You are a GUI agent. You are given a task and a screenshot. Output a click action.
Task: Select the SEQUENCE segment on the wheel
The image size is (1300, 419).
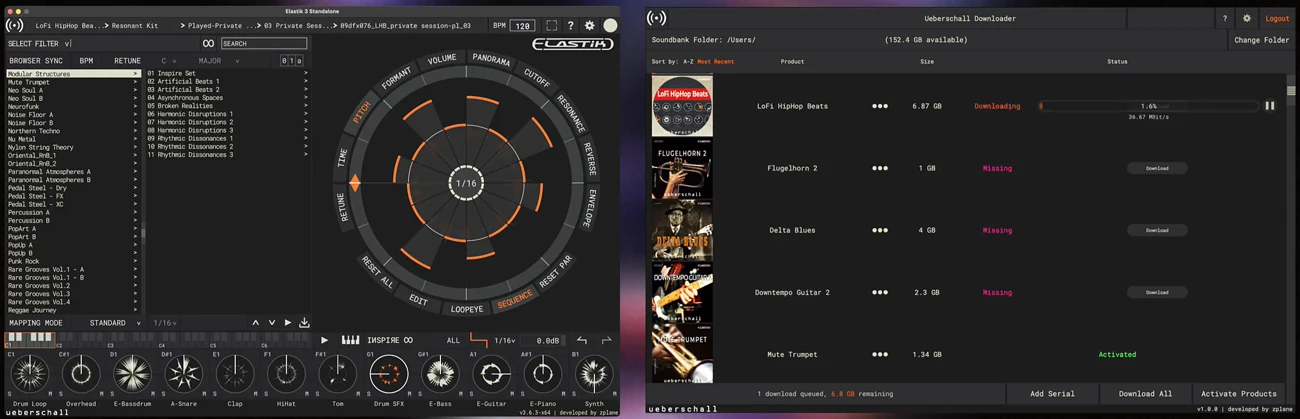pos(515,301)
